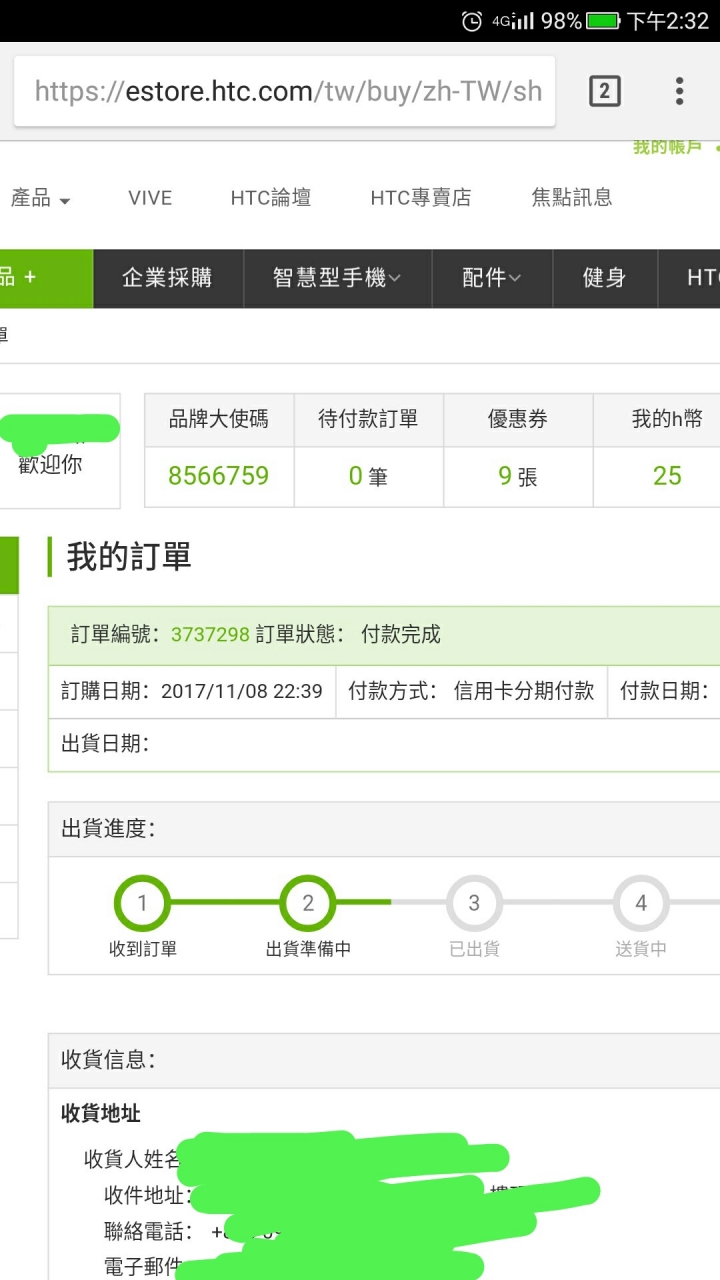Select the 健身 fitness tab
Image resolution: width=720 pixels, height=1280 pixels.
click(x=604, y=278)
